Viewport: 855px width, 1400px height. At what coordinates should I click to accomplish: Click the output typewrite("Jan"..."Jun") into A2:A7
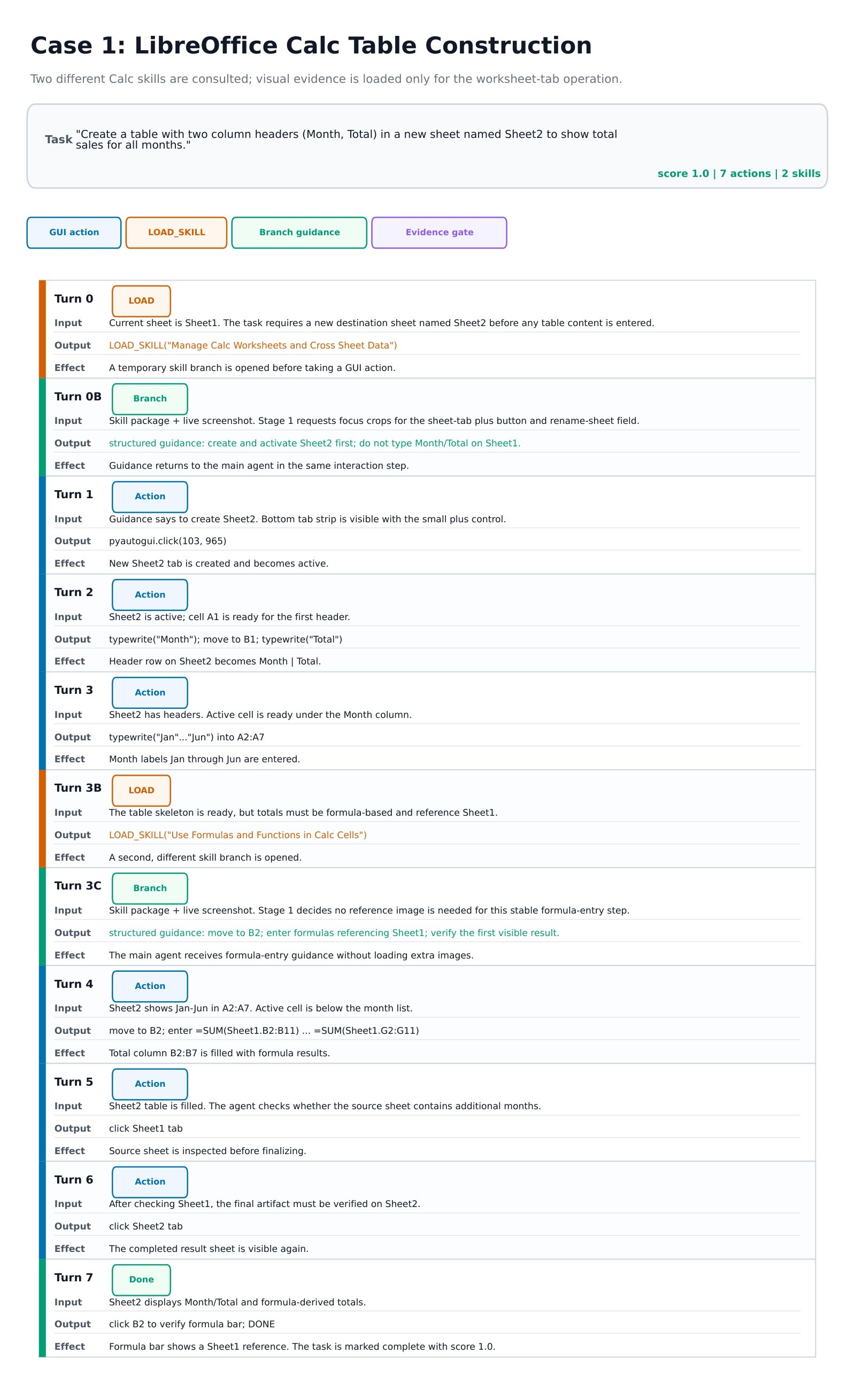tap(187, 737)
